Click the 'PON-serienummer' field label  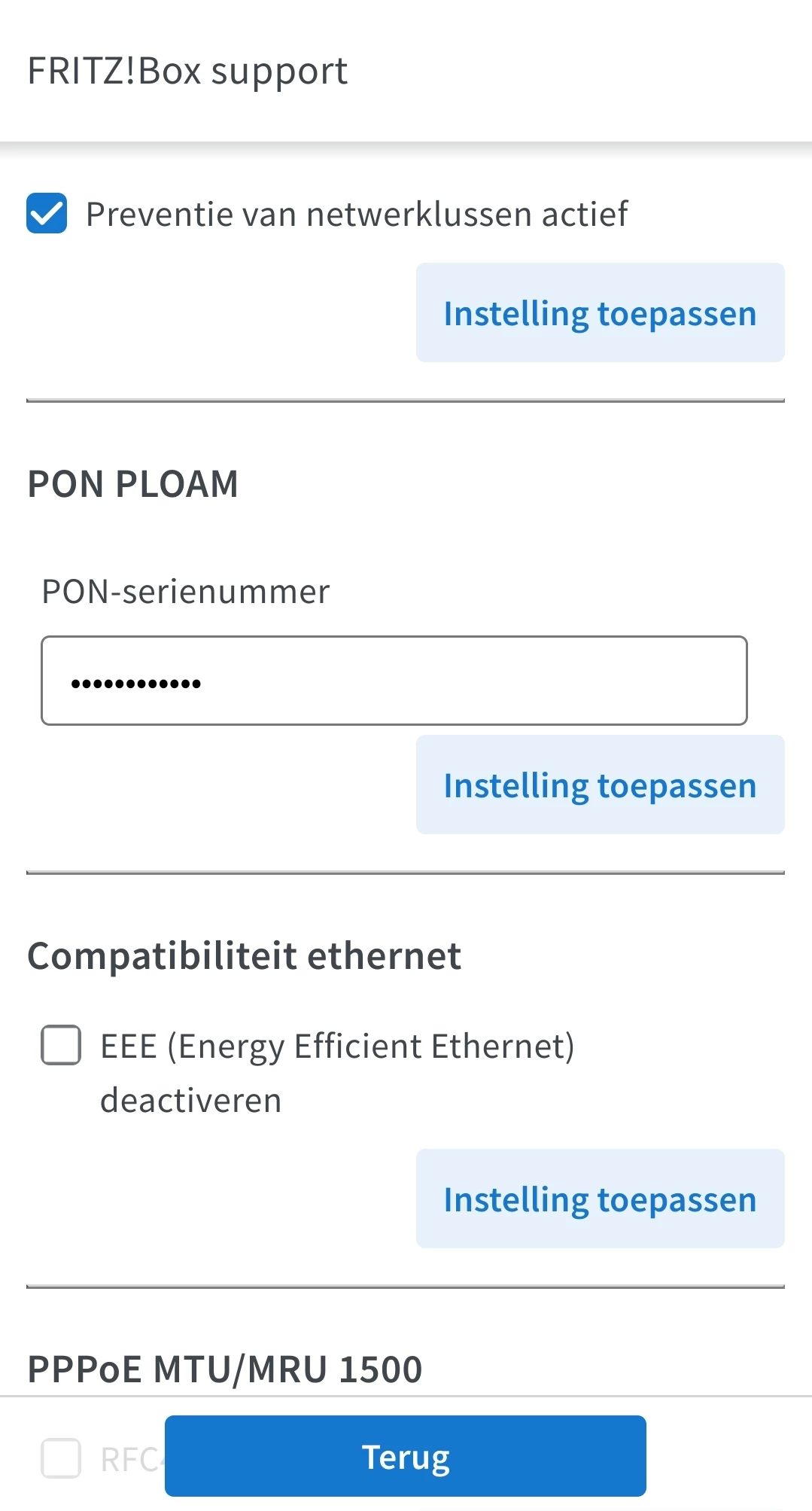[x=185, y=592]
